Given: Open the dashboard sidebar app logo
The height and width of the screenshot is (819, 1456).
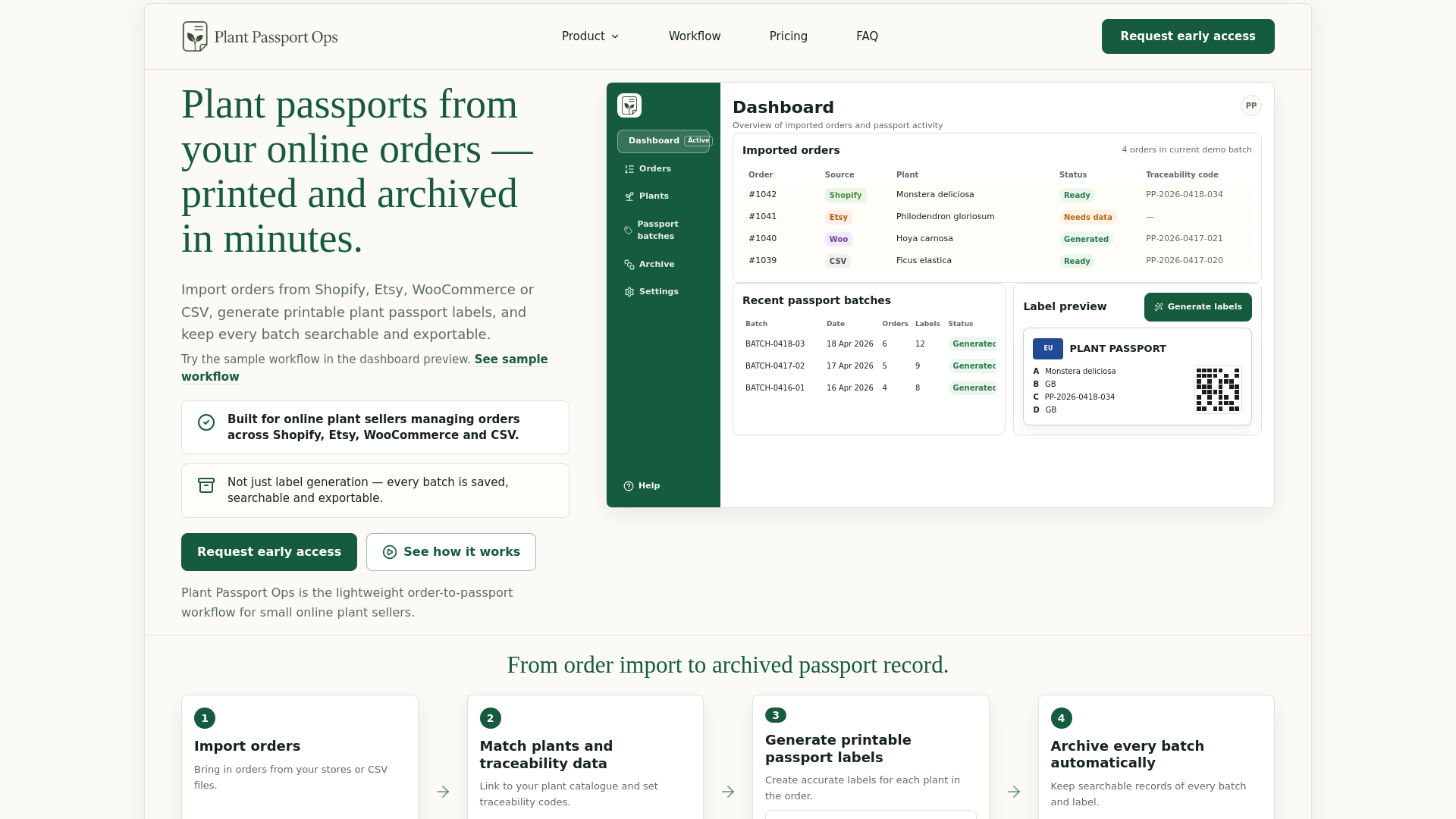Looking at the screenshot, I should (629, 105).
